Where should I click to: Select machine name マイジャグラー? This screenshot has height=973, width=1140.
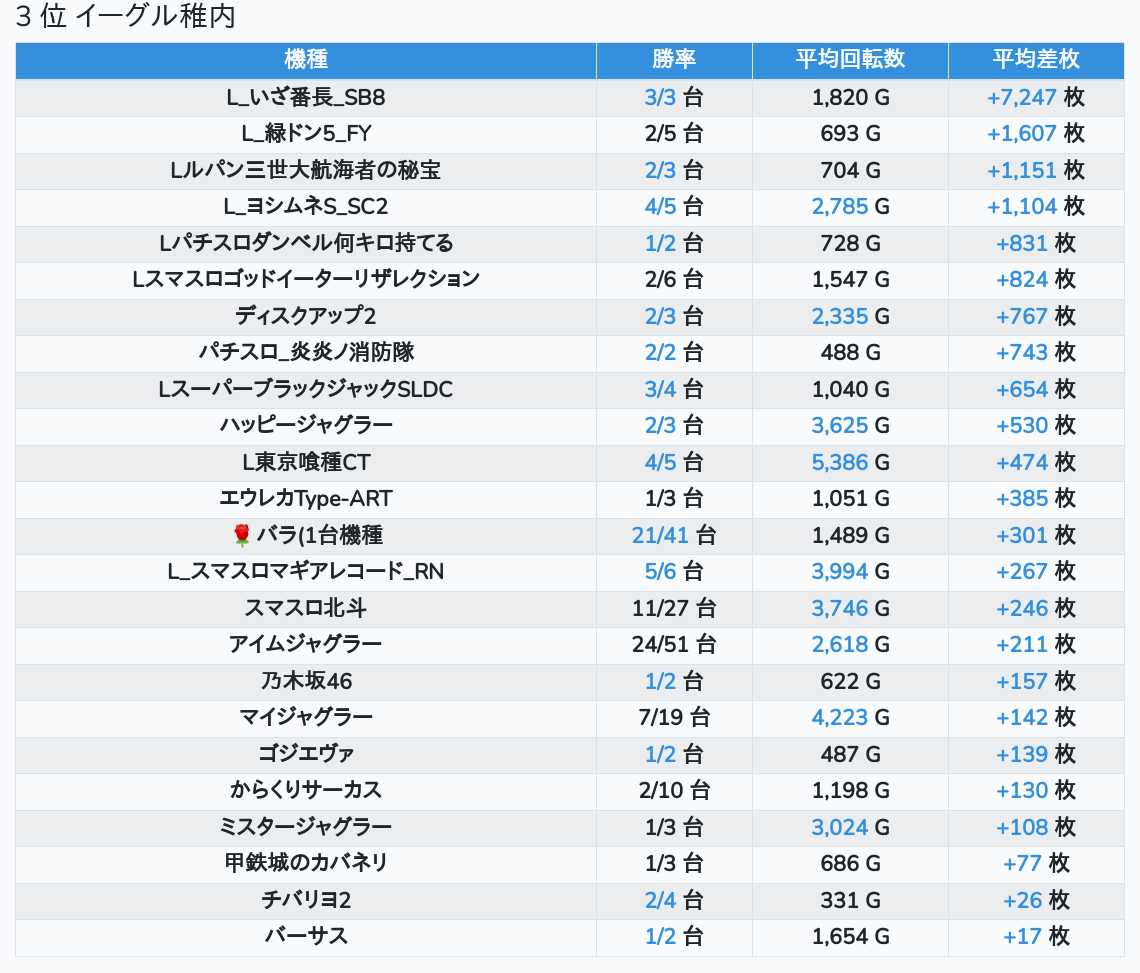(x=306, y=718)
